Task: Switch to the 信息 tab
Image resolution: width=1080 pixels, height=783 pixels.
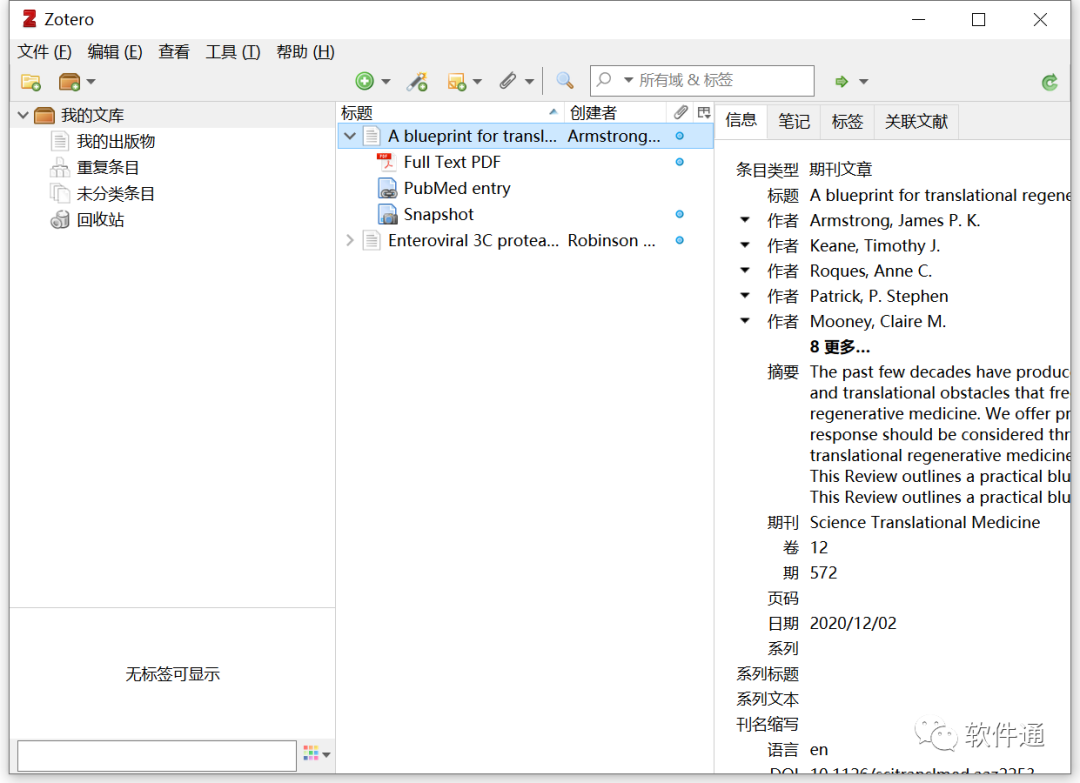Action: (x=741, y=121)
